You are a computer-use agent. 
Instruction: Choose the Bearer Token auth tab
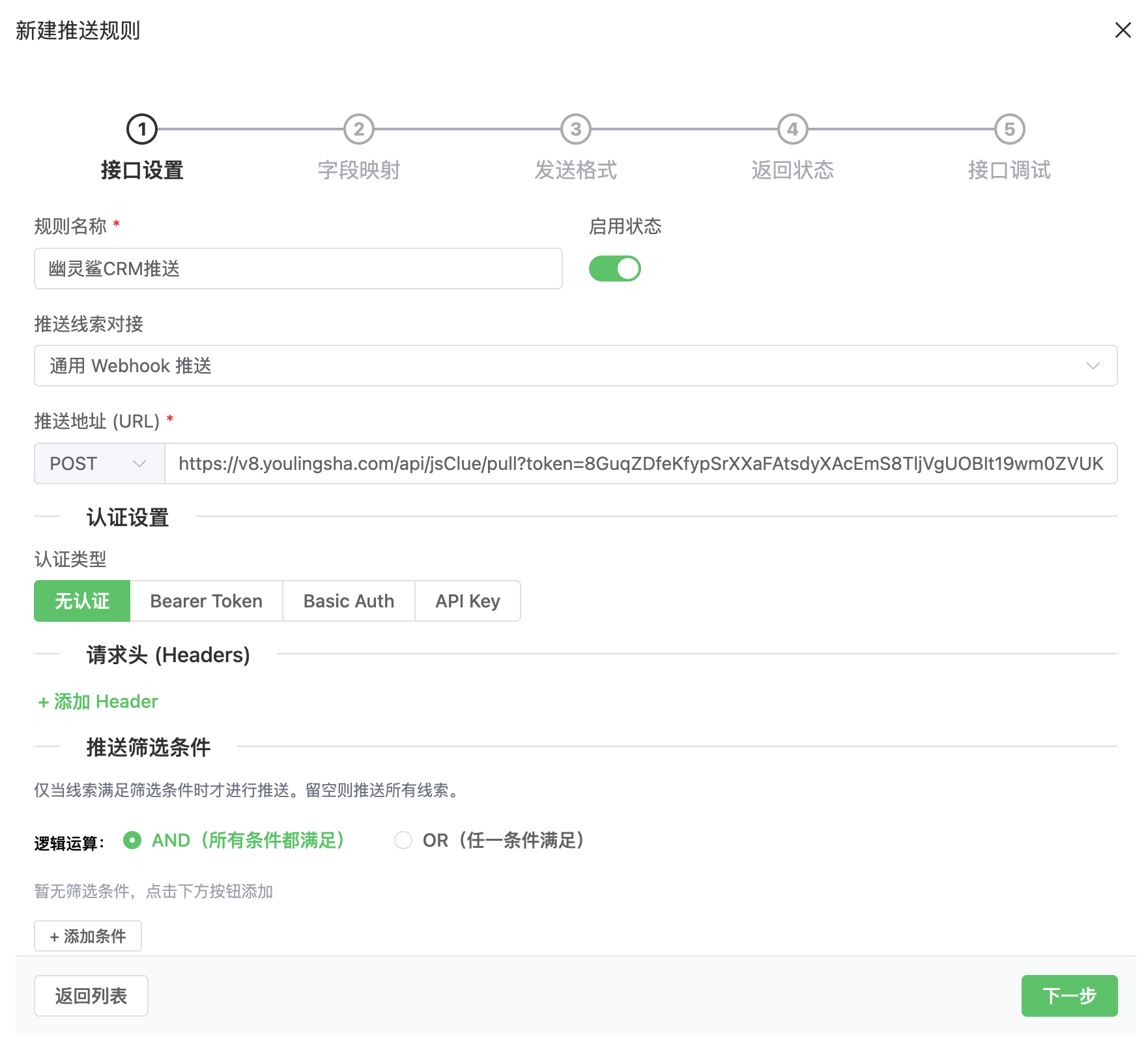206,601
